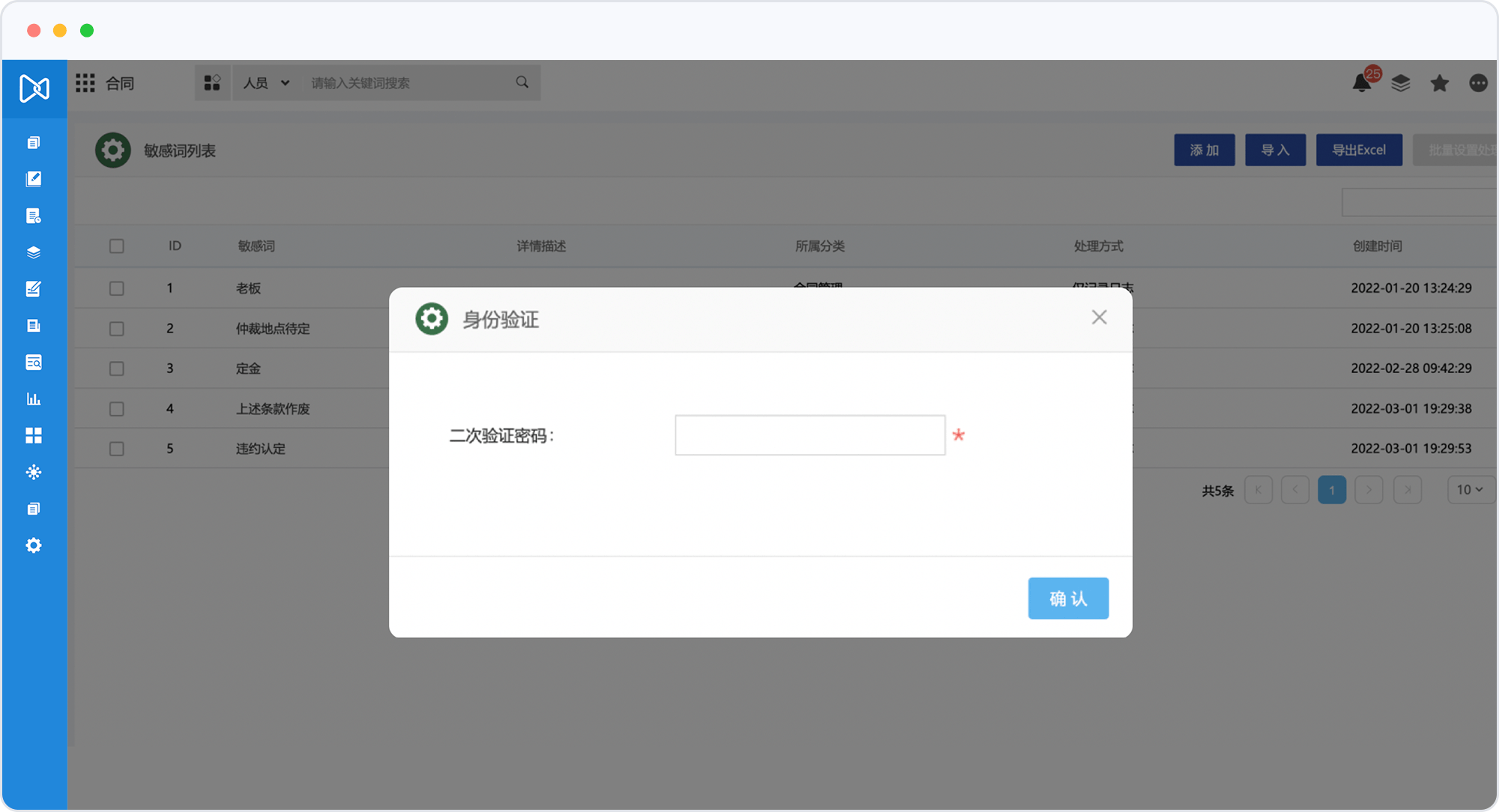Viewport: 1499px width, 812px height.
Task: Click the settings gear in sidebar
Action: coord(34,545)
